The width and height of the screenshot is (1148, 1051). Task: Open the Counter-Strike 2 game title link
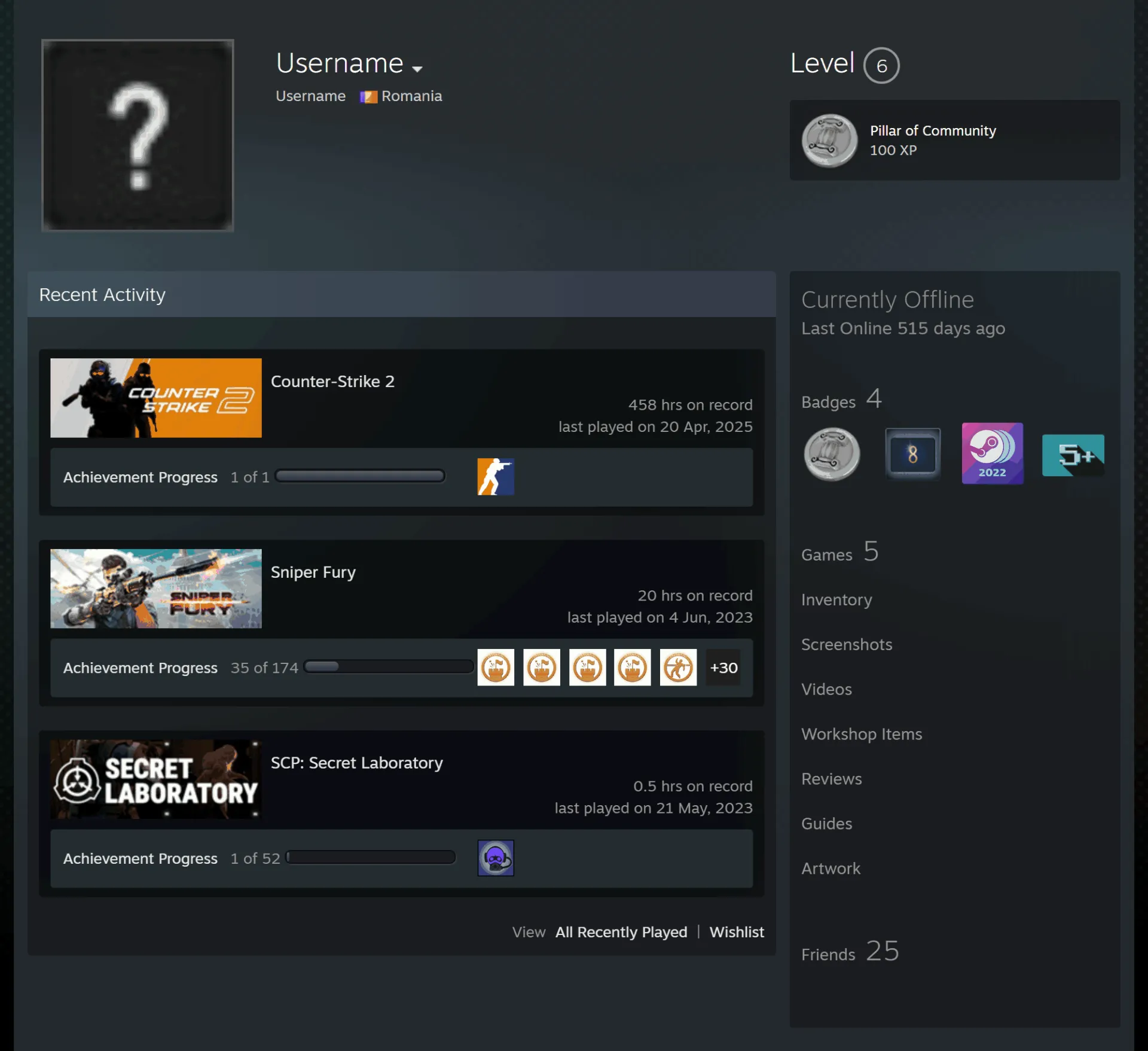click(x=332, y=382)
